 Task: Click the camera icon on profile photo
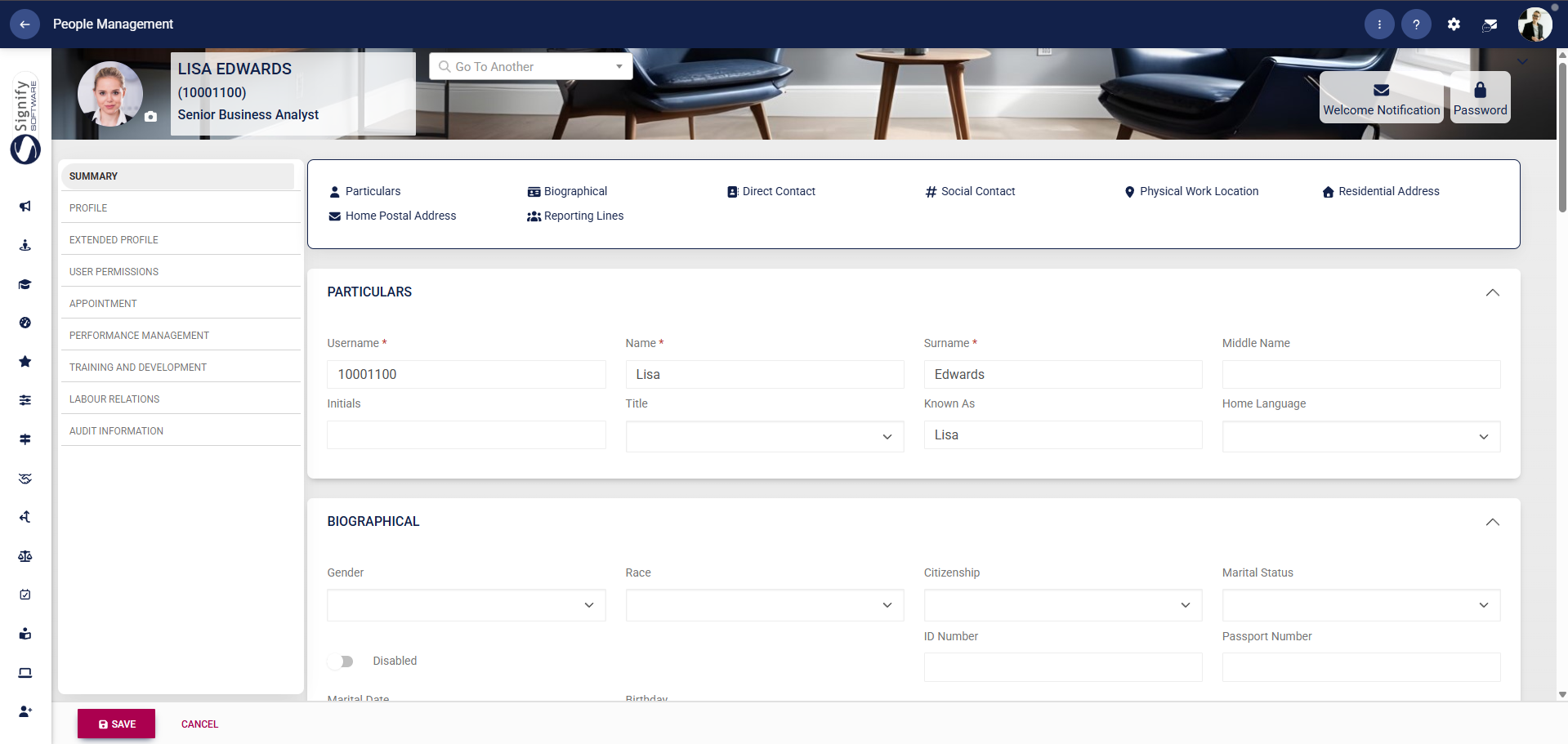150,117
